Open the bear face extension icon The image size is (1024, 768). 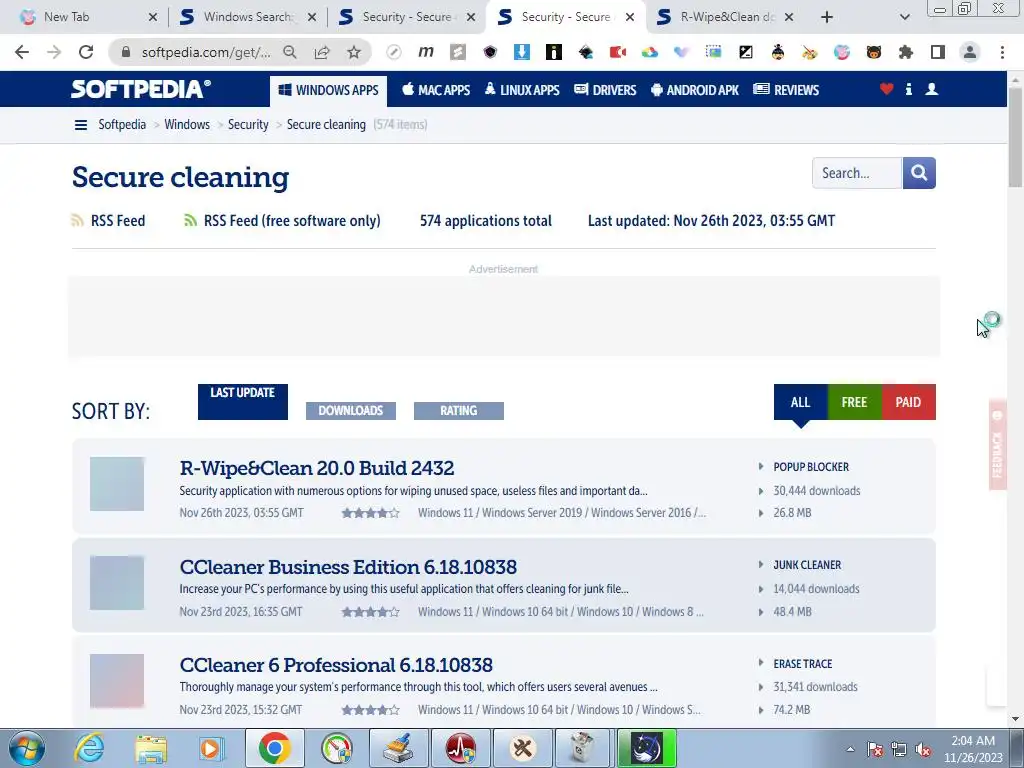coord(874,52)
